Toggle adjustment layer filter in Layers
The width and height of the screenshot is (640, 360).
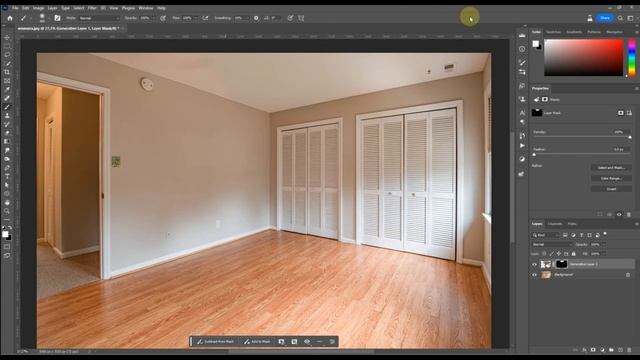click(573, 235)
